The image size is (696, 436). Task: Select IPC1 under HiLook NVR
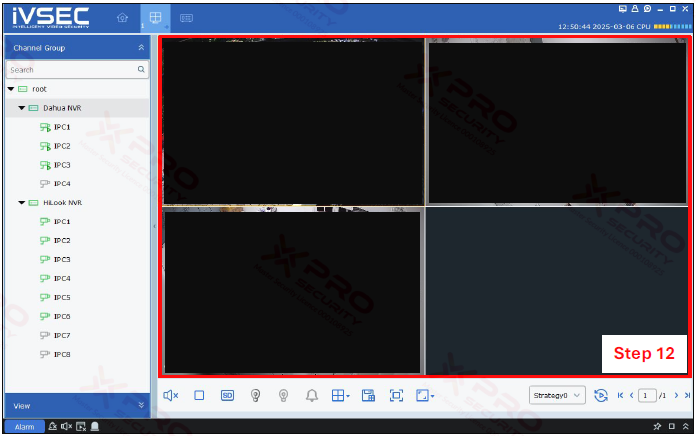[x=62, y=221]
